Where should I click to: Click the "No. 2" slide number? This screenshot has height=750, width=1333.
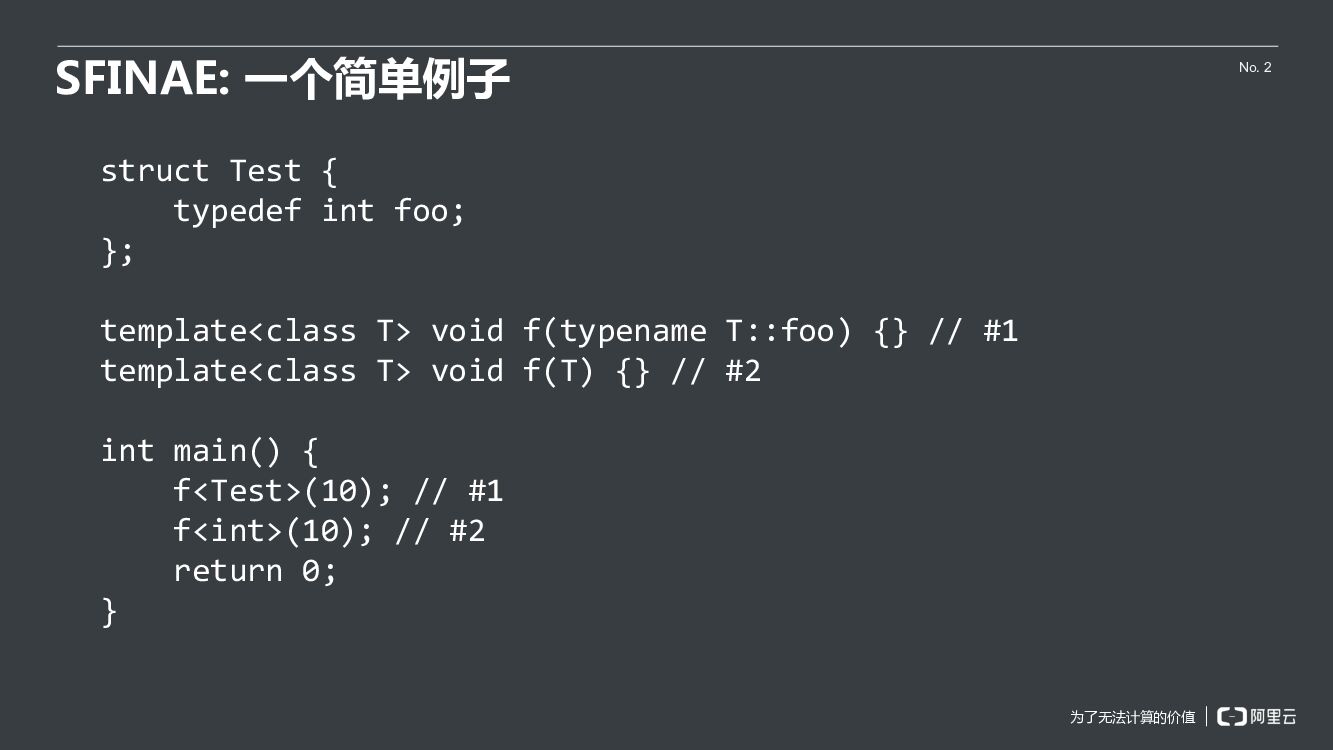click(x=1255, y=67)
